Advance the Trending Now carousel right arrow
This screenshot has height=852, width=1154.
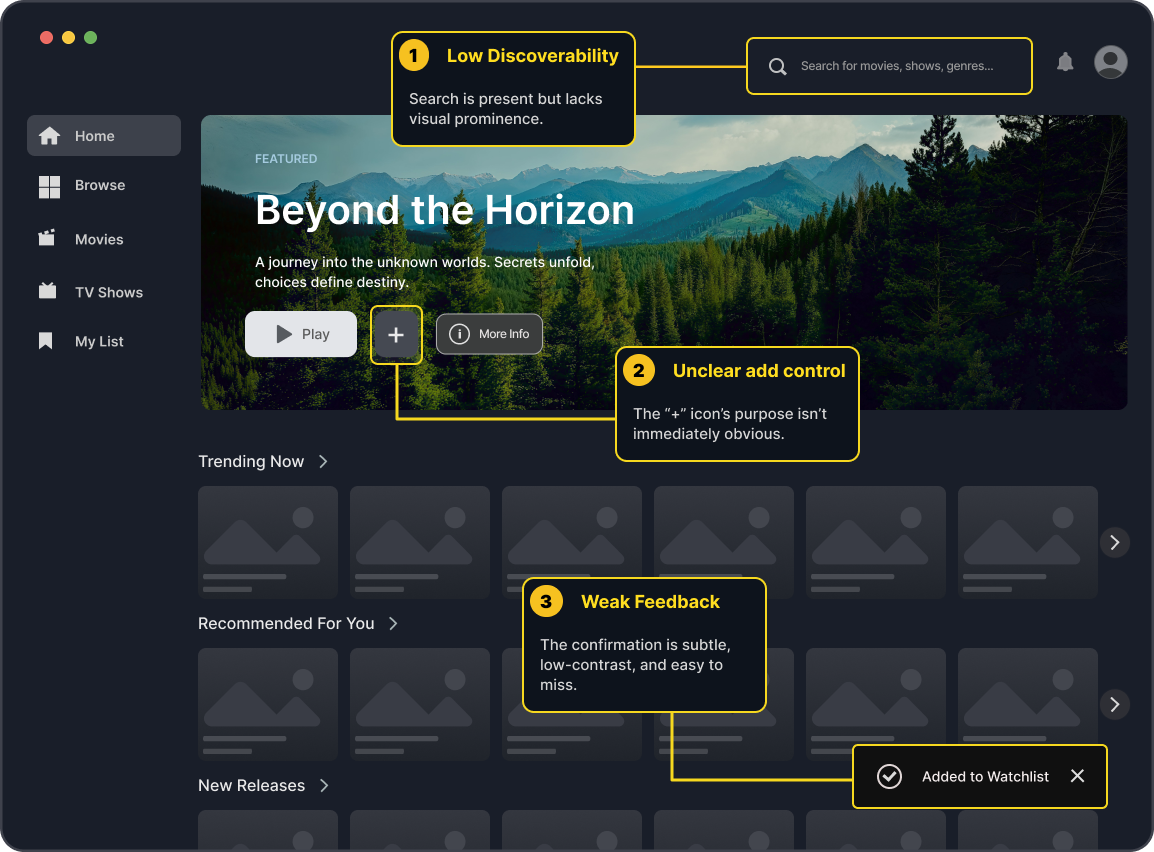tap(1114, 542)
